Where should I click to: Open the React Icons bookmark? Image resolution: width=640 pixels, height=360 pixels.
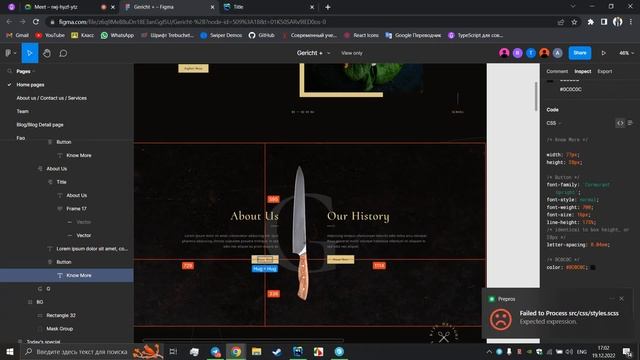tap(361, 36)
